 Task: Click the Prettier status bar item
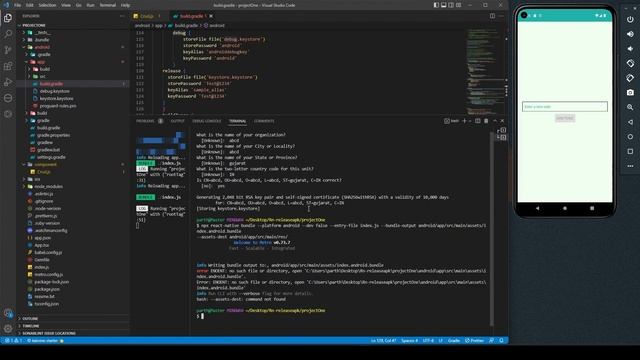(474, 340)
